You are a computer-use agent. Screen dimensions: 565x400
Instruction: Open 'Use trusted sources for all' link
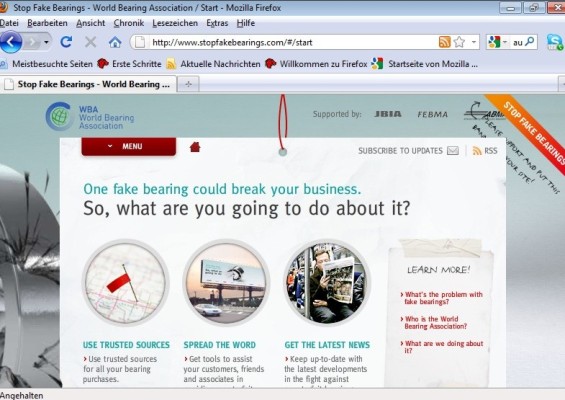[120, 369]
